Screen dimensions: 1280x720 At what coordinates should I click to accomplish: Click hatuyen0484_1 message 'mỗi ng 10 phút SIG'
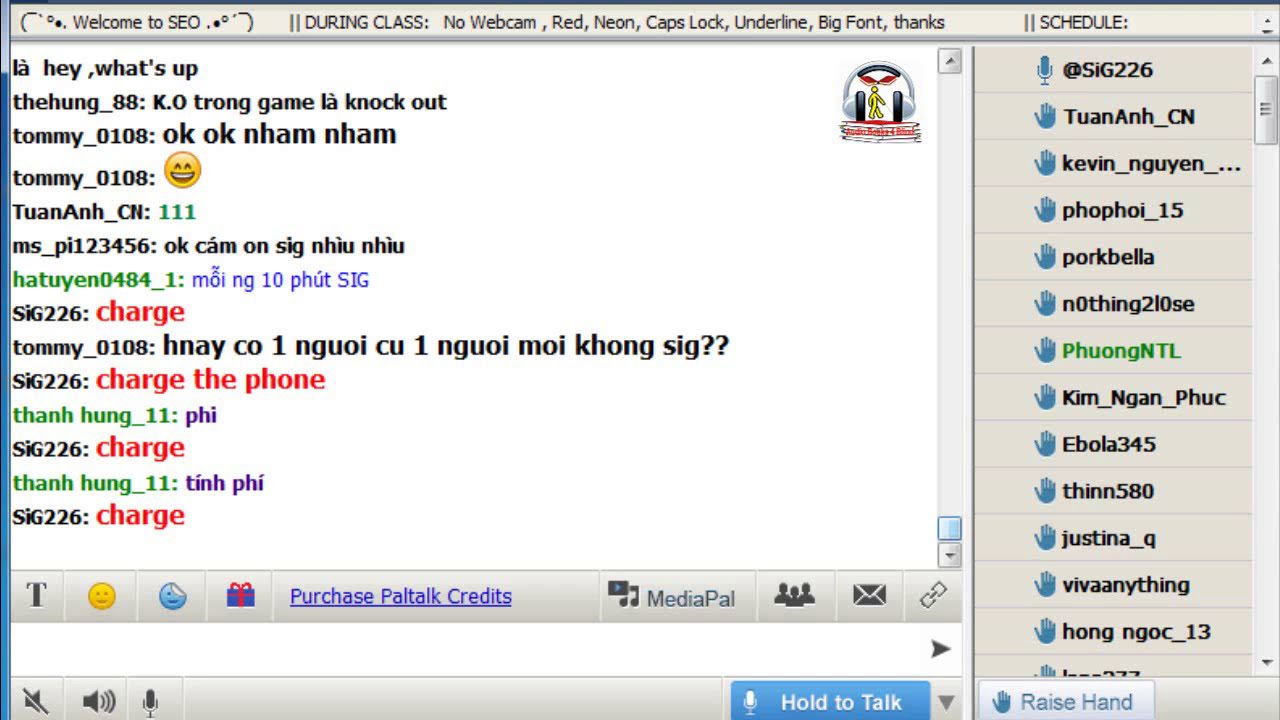tap(280, 280)
